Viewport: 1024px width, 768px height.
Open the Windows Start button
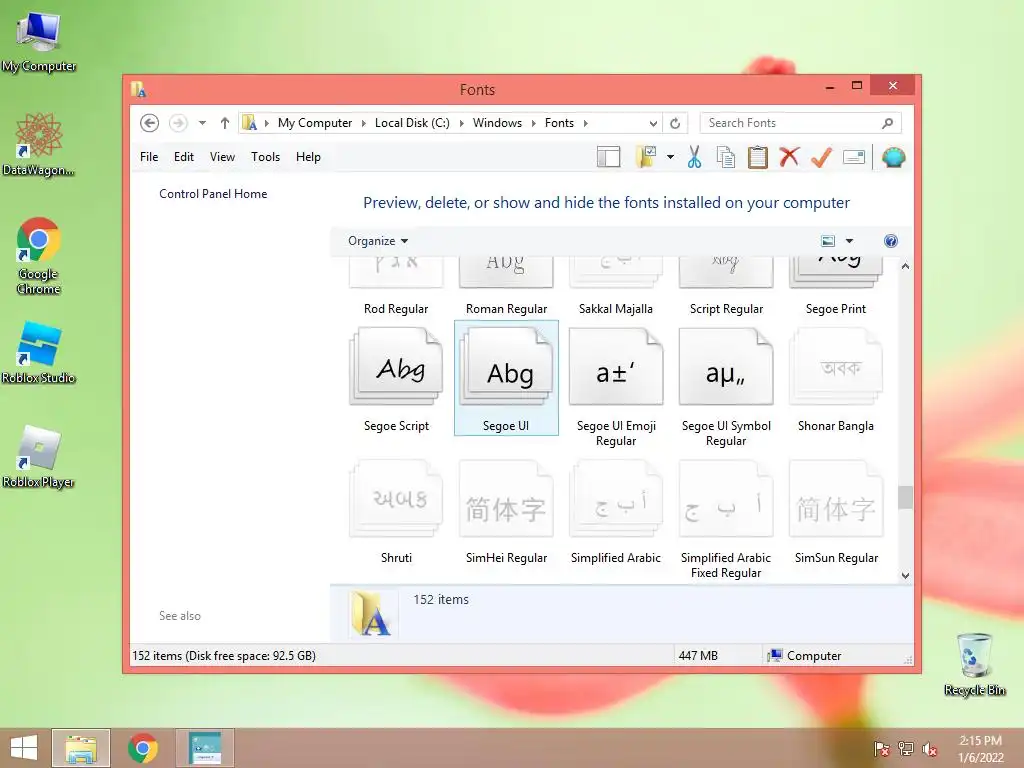coord(24,748)
